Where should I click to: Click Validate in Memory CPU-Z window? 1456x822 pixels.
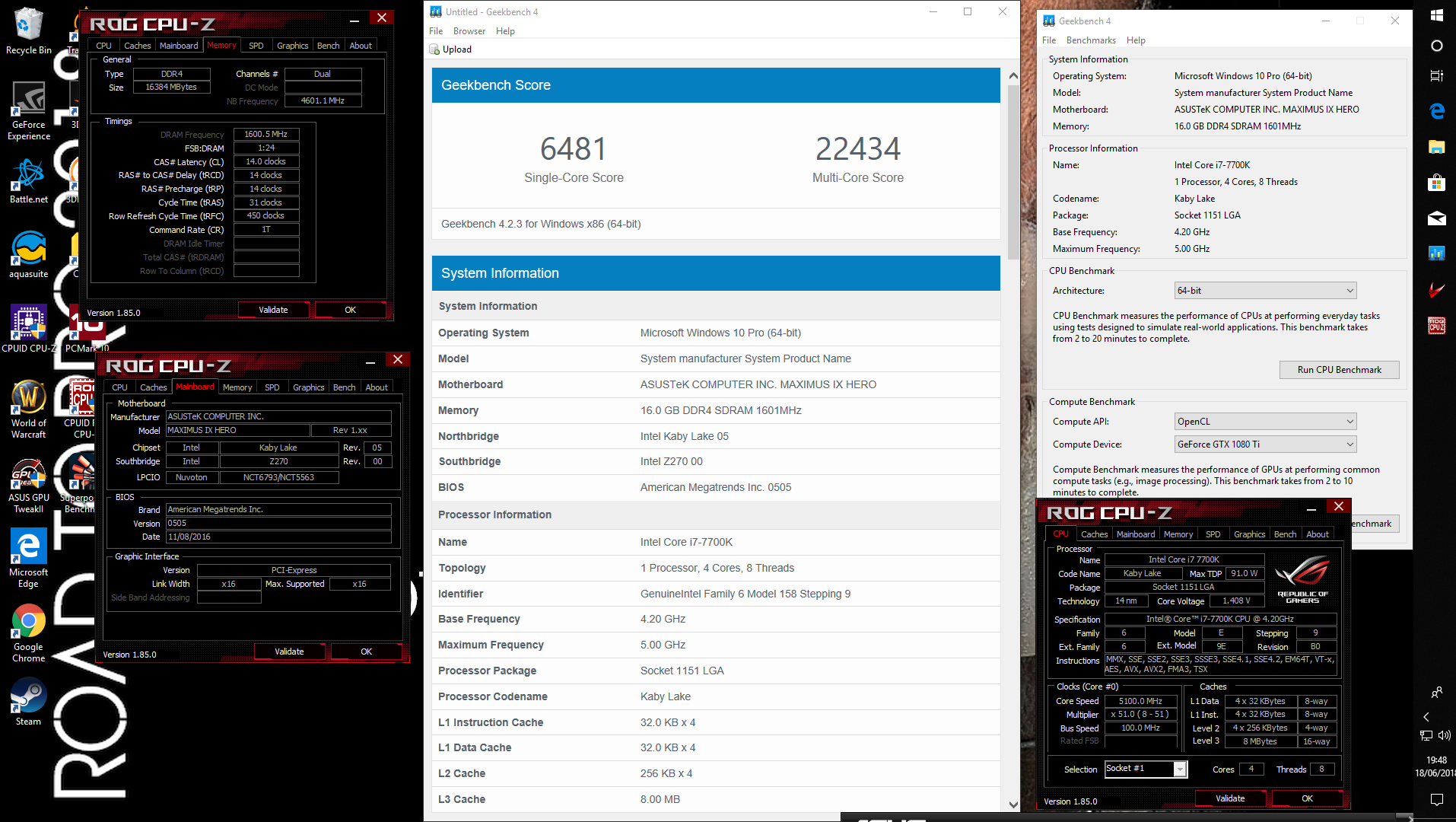[x=273, y=310]
